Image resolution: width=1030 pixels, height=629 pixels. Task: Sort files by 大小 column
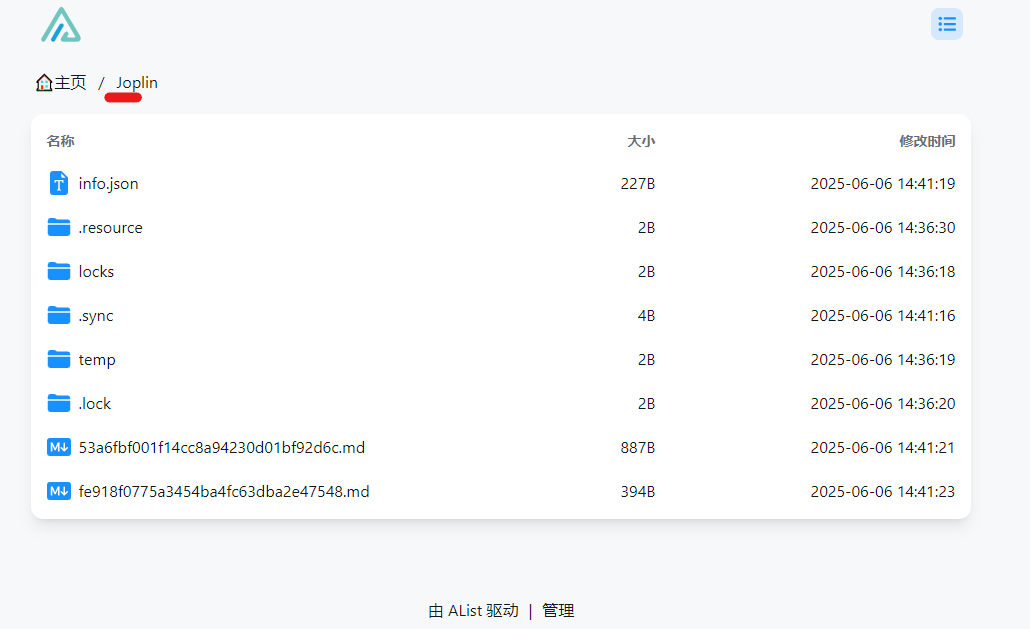(641, 141)
